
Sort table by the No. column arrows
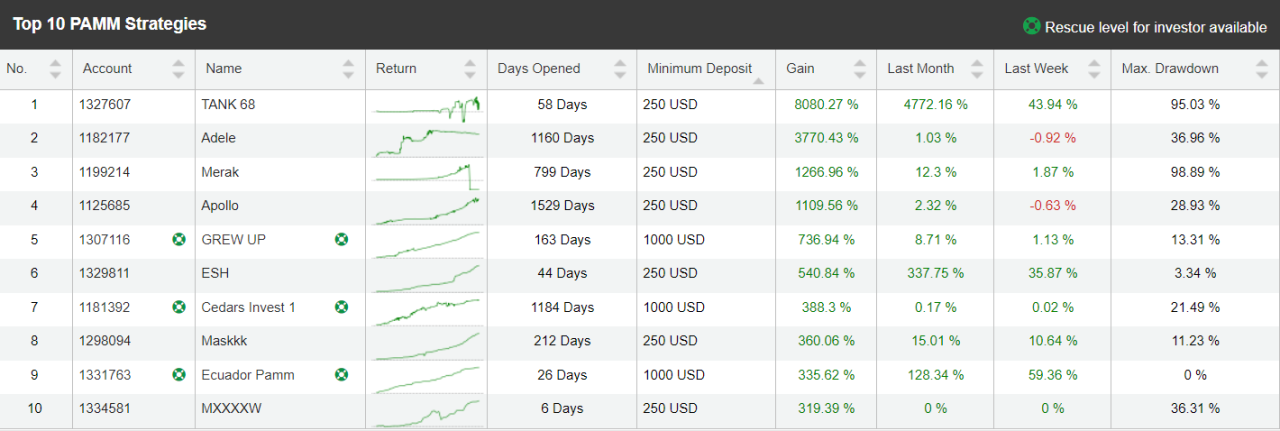(55, 69)
